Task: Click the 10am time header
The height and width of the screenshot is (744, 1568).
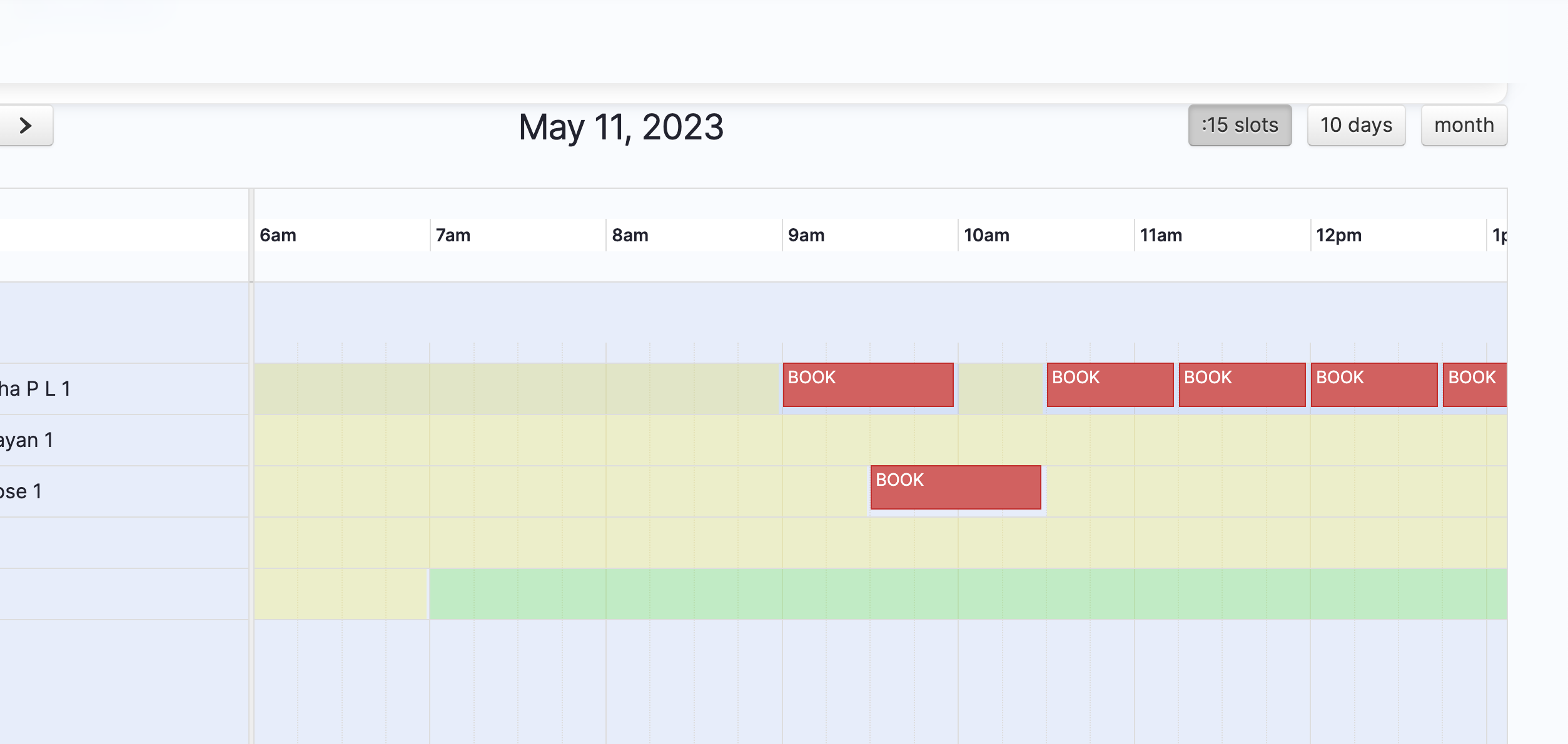Action: click(x=986, y=236)
